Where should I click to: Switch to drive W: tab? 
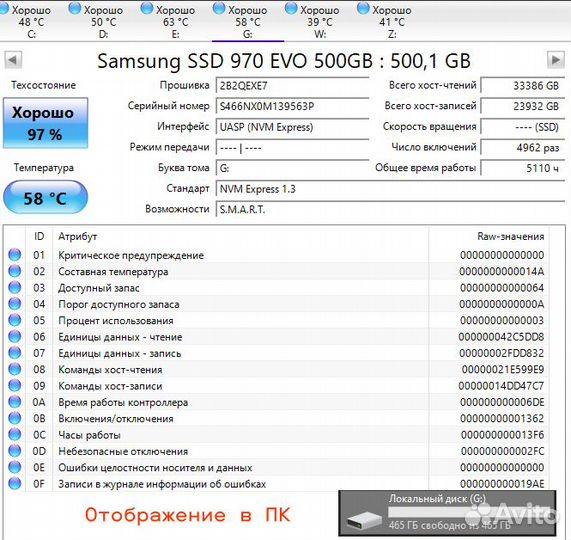(319, 21)
